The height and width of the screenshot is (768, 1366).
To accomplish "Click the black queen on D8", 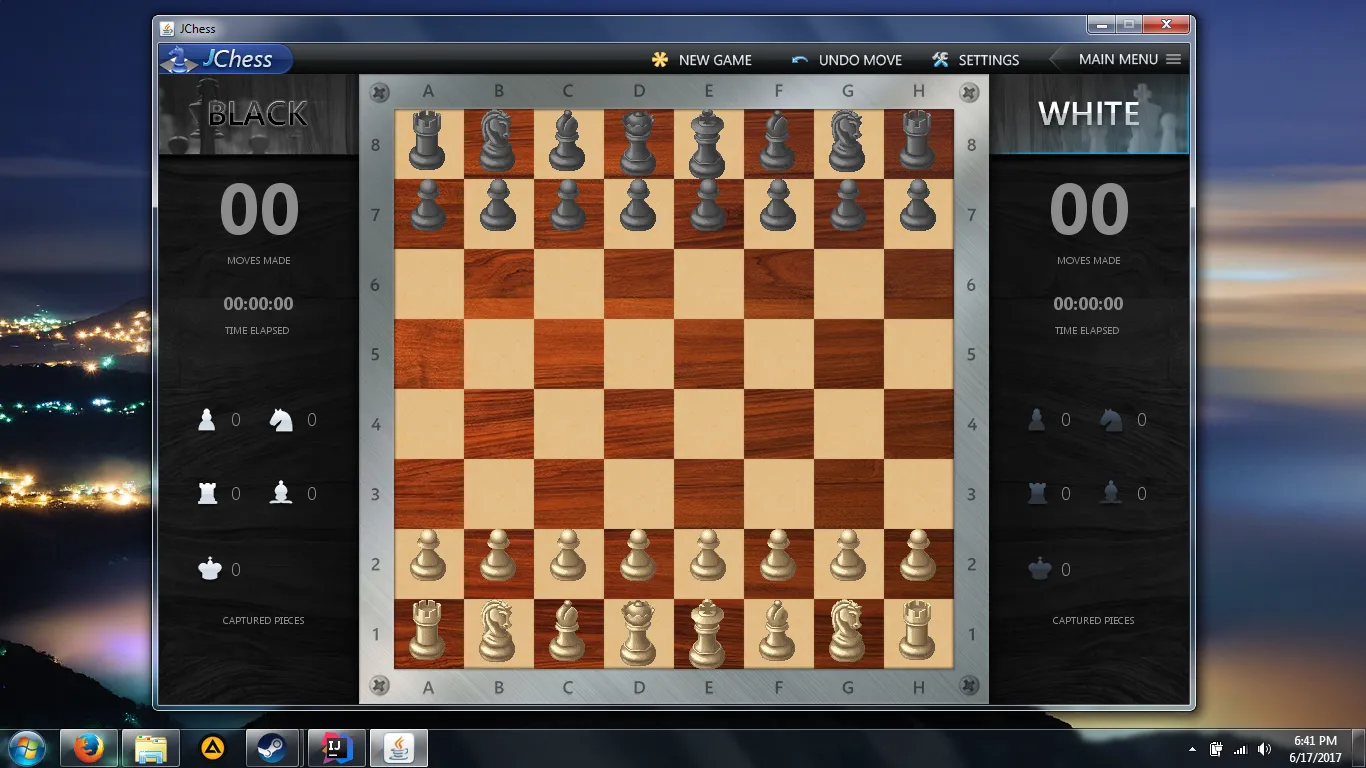I will click(638, 142).
